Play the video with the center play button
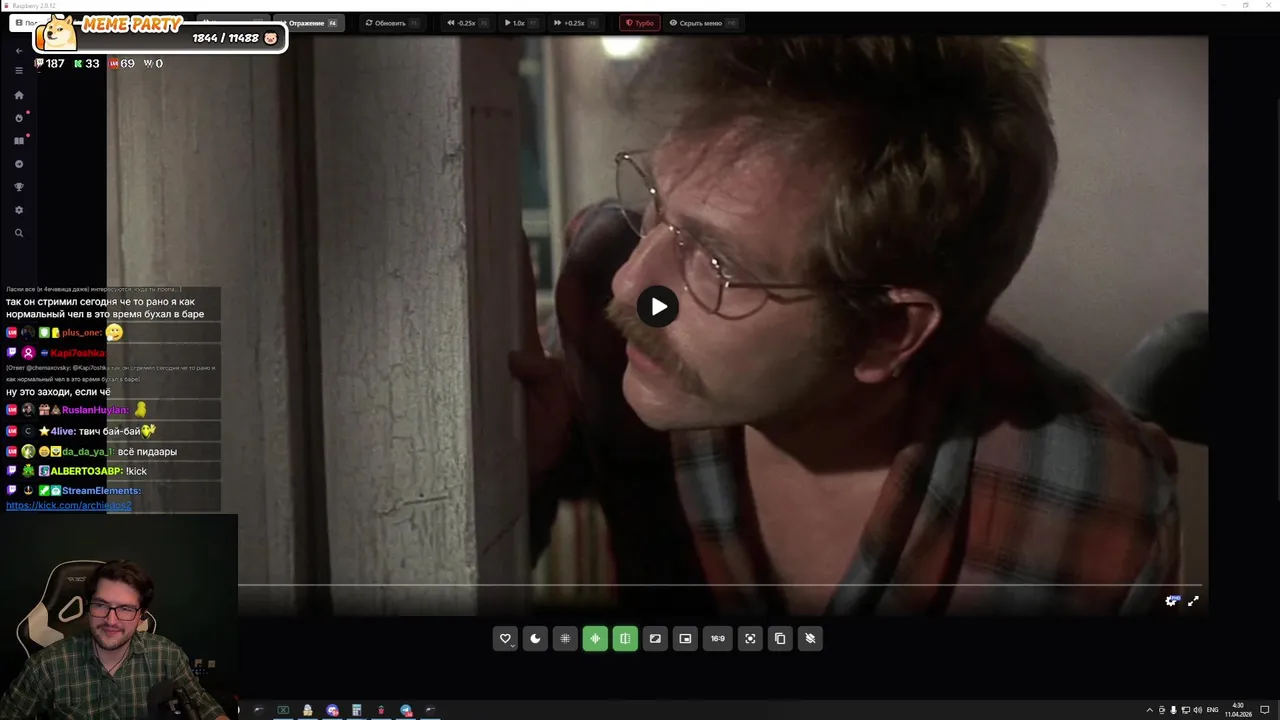1280x720 pixels. click(x=658, y=307)
